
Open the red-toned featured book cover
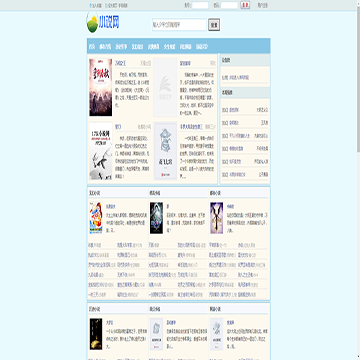(101, 87)
